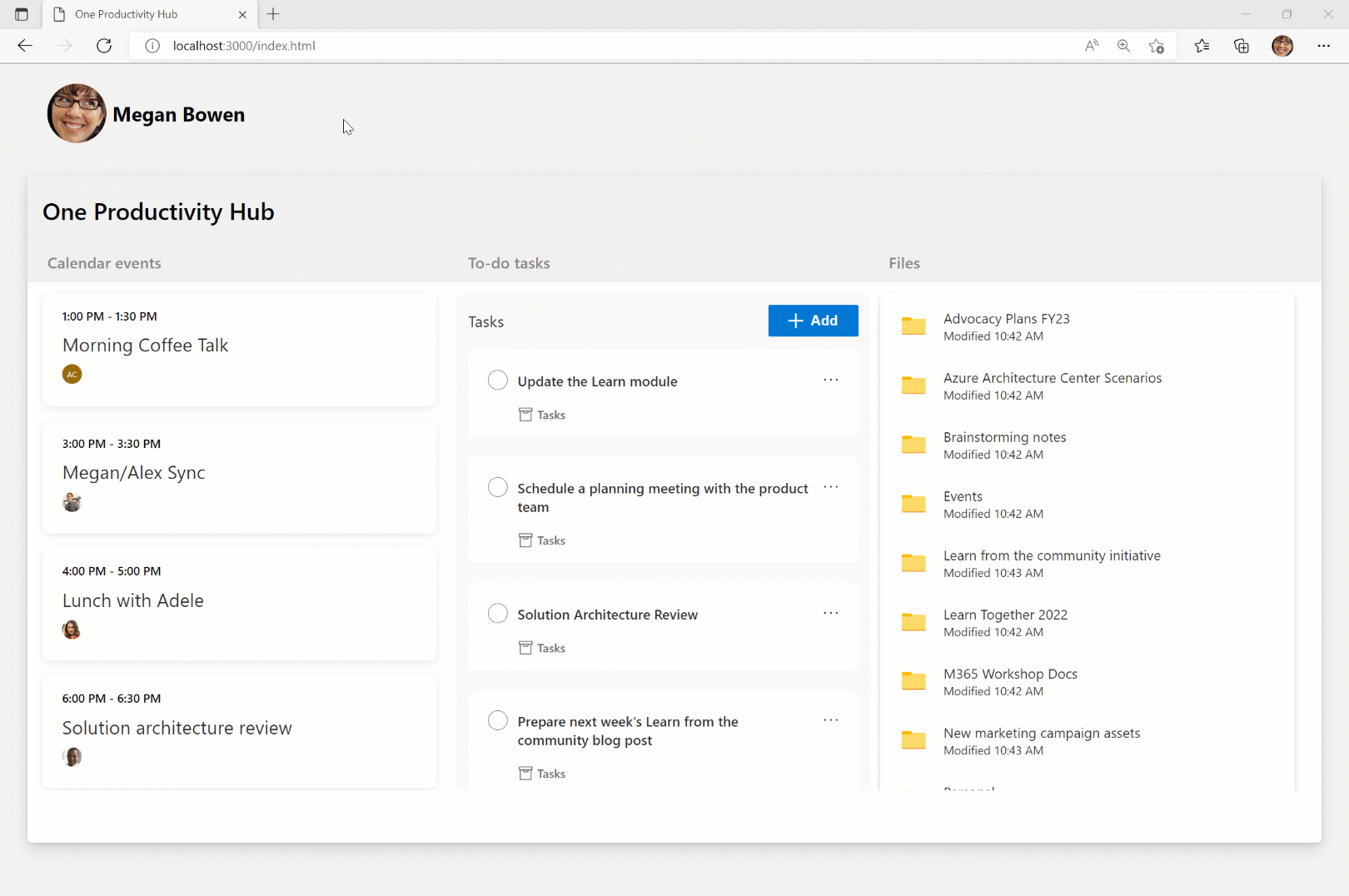Select the One Productivity Hub browser tab
This screenshot has width=1349, height=896.
point(137,13)
